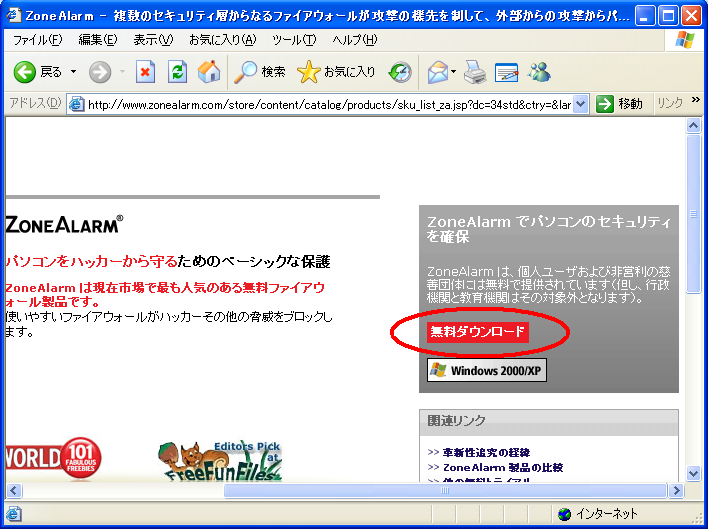Click the Print icon in toolbar
The height and width of the screenshot is (529, 708).
click(475, 72)
